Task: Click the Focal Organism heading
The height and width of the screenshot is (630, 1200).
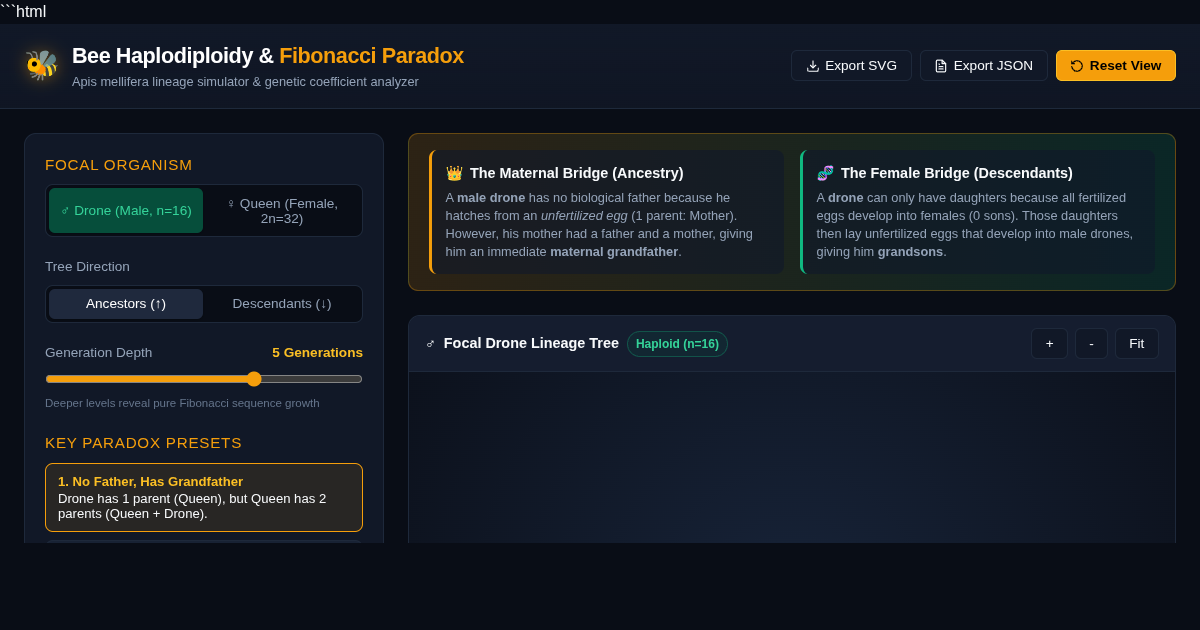Action: [119, 165]
